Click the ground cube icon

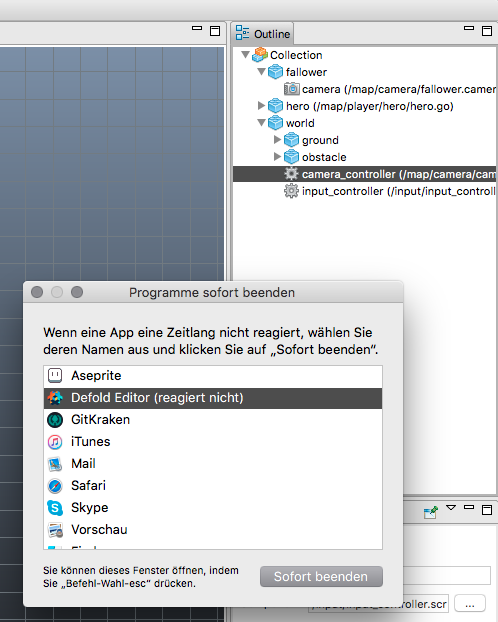[x=292, y=140]
